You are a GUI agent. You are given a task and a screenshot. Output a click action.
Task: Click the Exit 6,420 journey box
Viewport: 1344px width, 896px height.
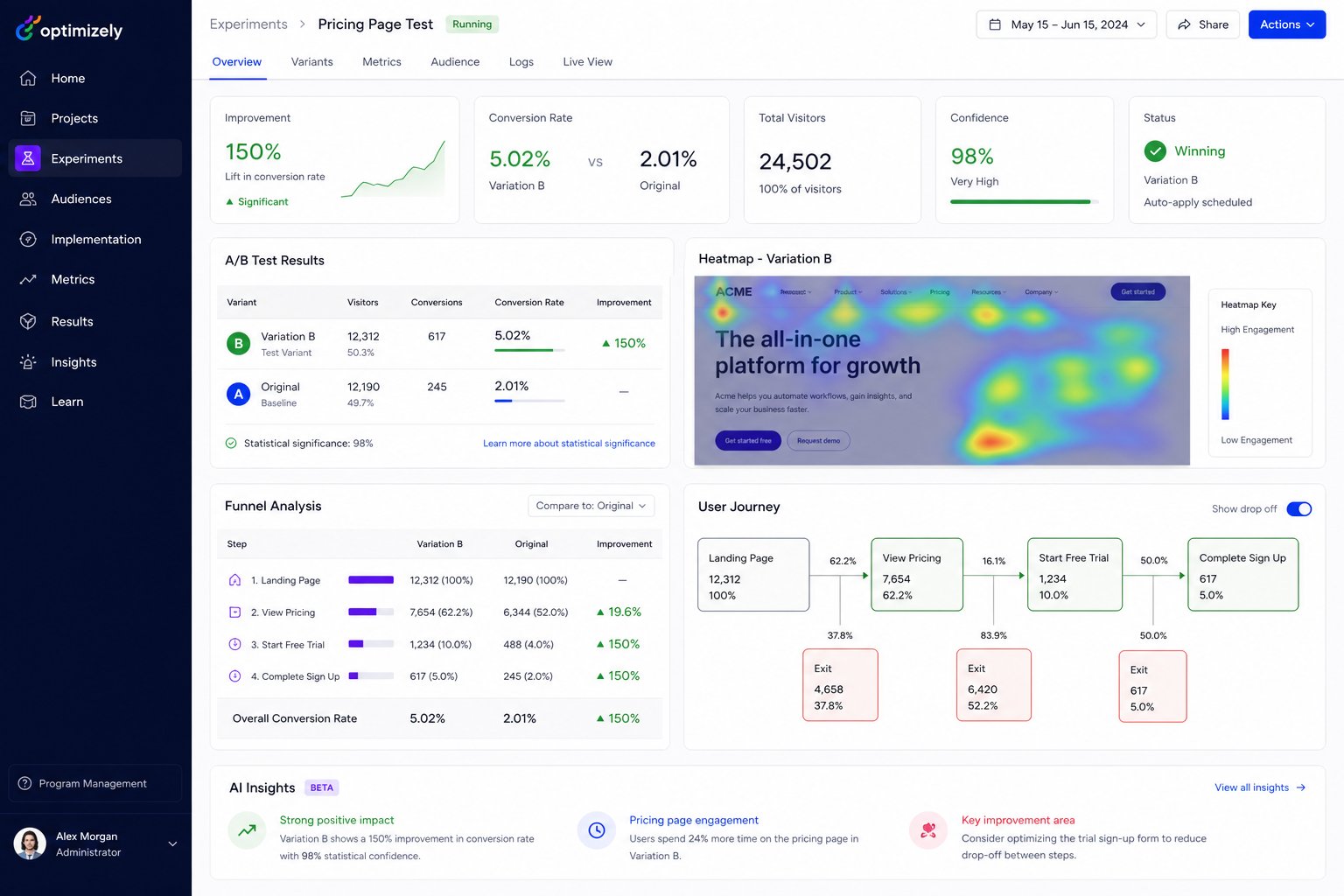point(993,685)
